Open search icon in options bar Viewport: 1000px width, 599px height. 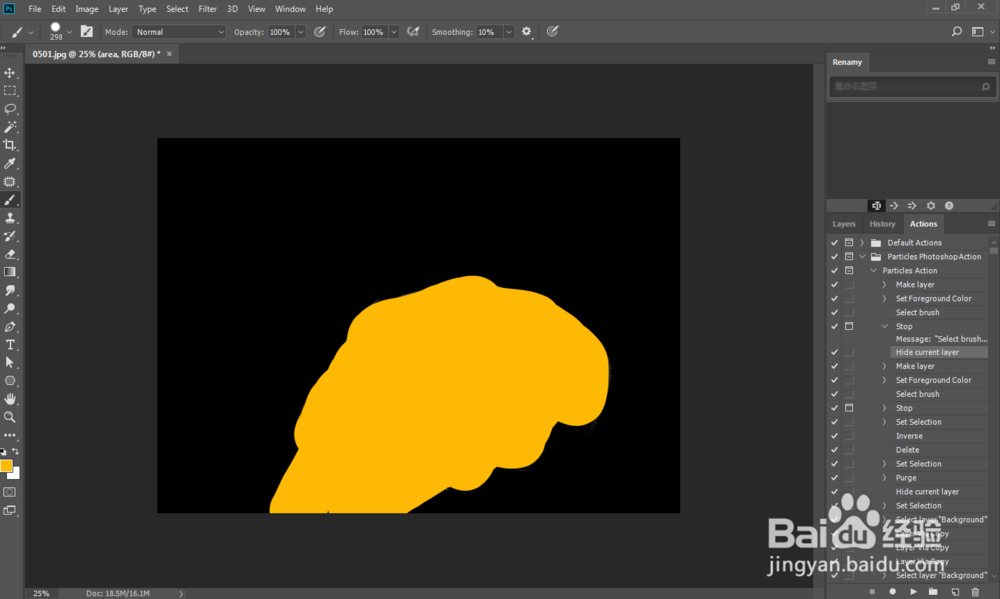(957, 31)
